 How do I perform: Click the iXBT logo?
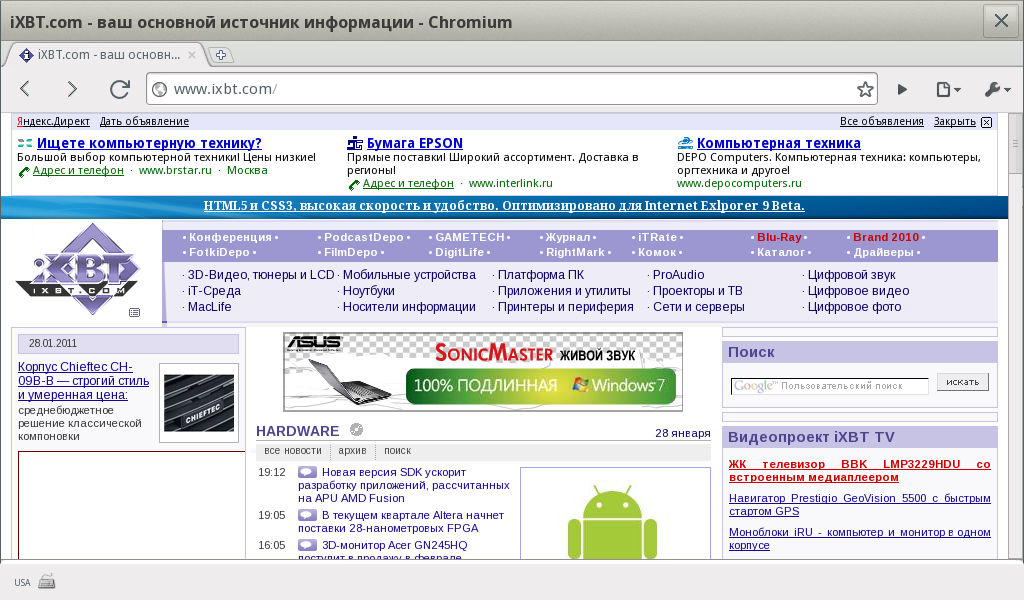[77, 268]
